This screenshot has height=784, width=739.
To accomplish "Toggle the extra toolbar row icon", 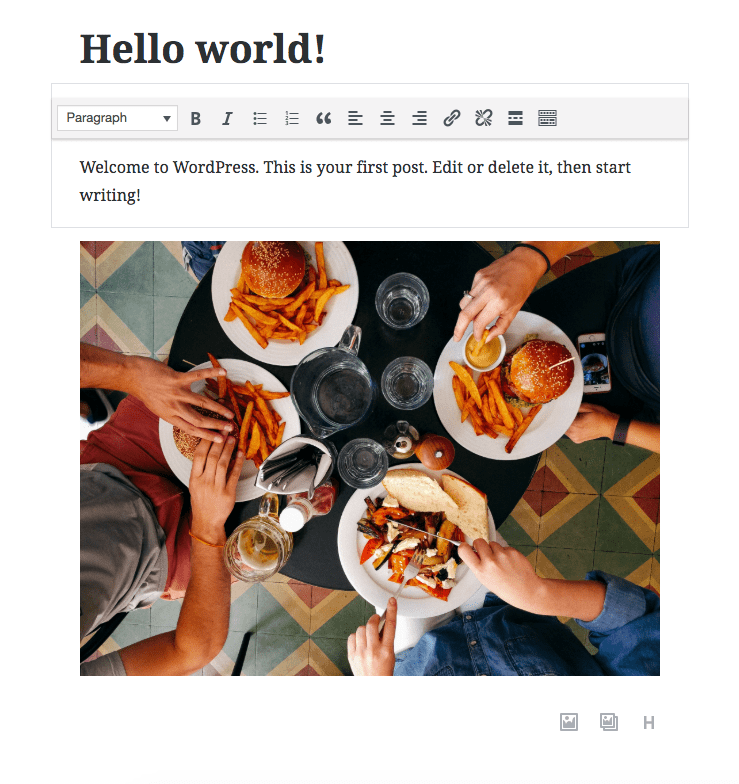I will click(x=548, y=118).
